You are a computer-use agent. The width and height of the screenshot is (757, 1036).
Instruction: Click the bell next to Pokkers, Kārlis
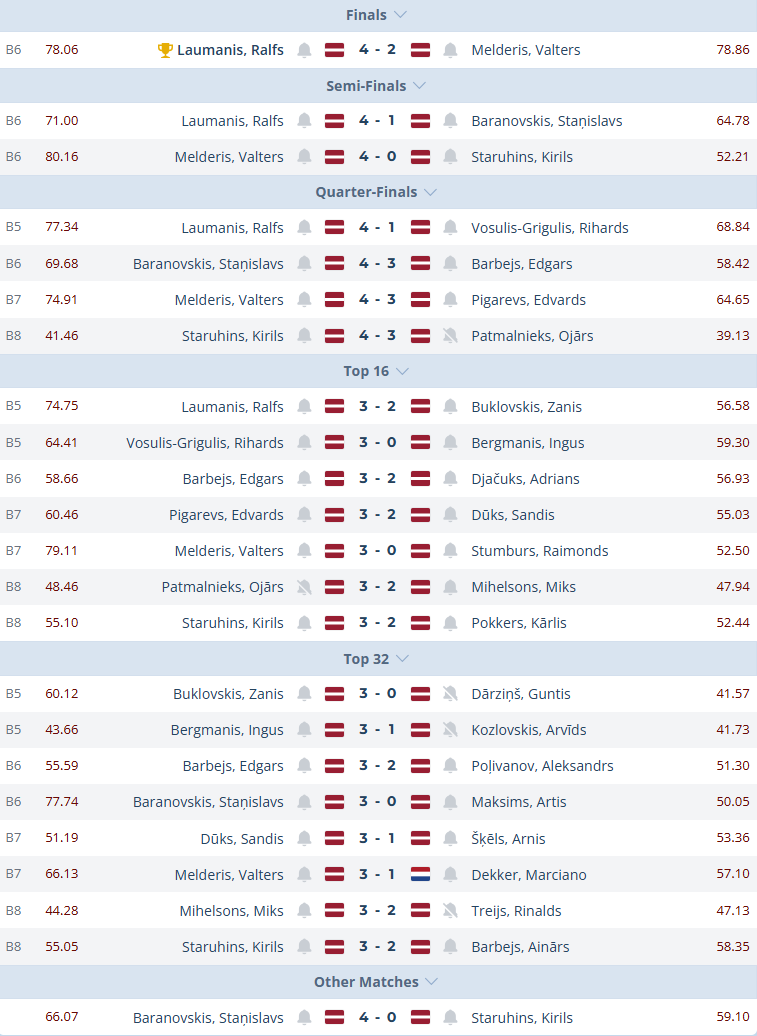(x=451, y=623)
